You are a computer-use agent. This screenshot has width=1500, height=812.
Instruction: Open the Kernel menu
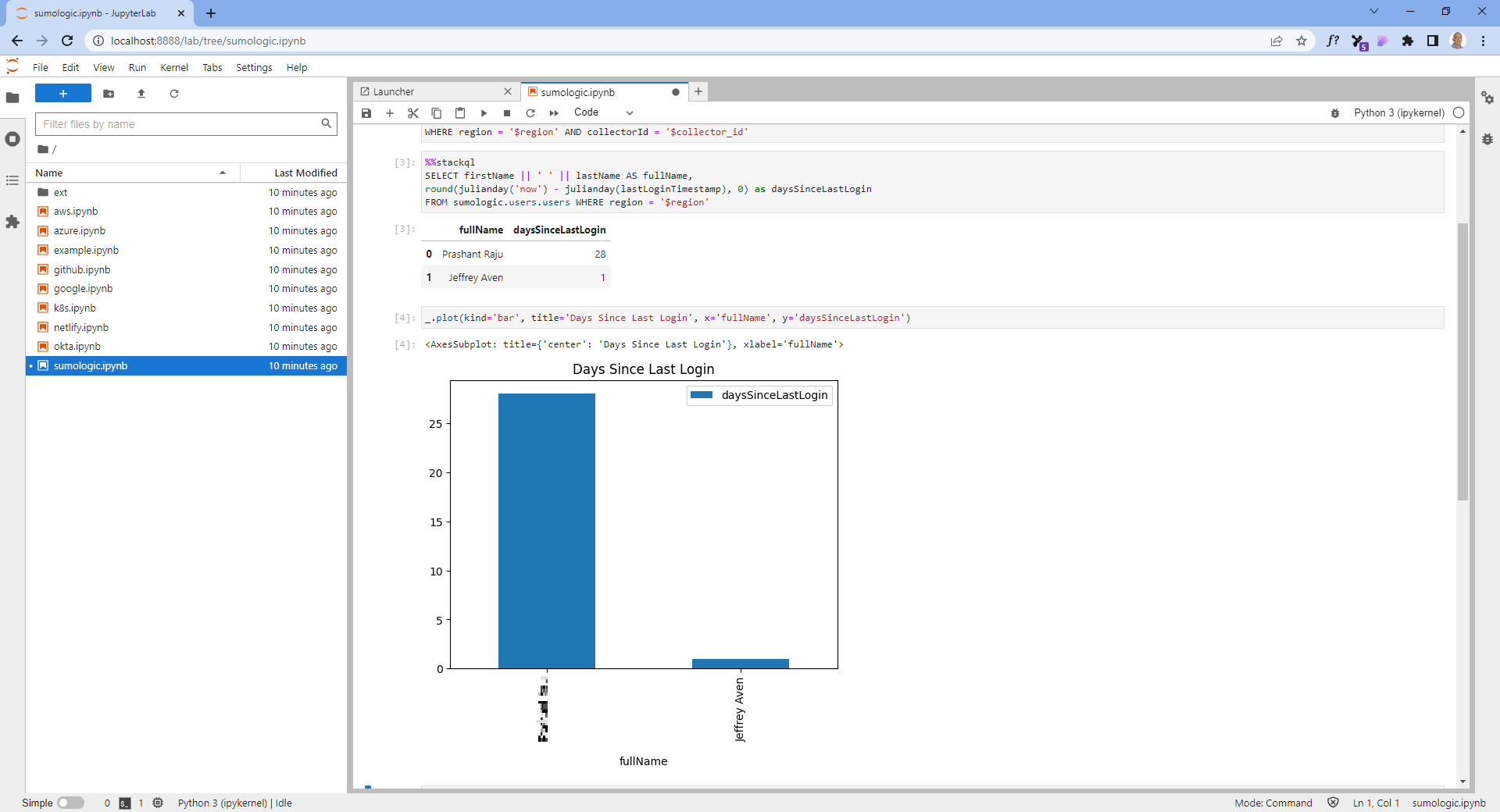pyautogui.click(x=173, y=67)
